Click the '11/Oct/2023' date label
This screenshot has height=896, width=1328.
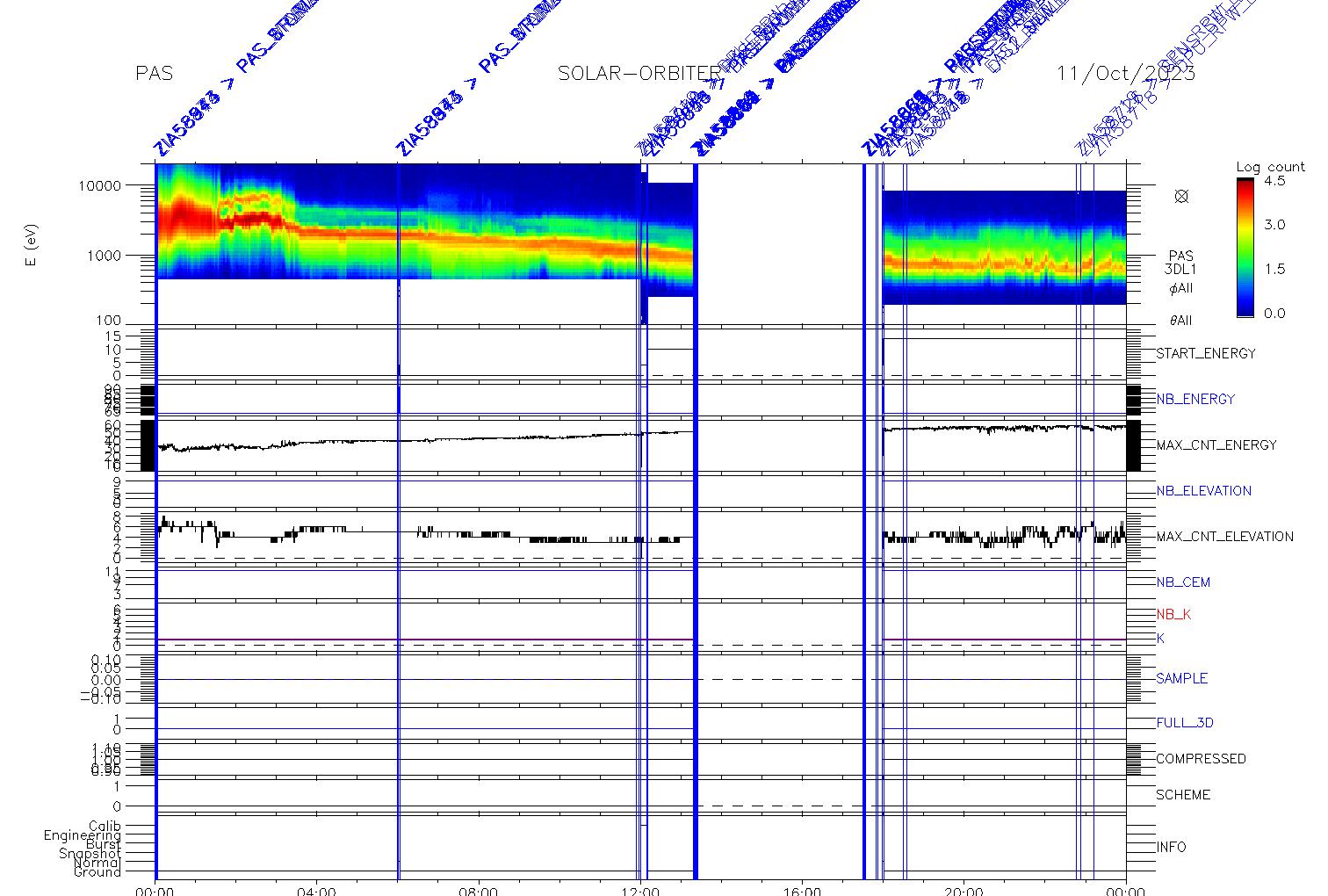point(1126,73)
